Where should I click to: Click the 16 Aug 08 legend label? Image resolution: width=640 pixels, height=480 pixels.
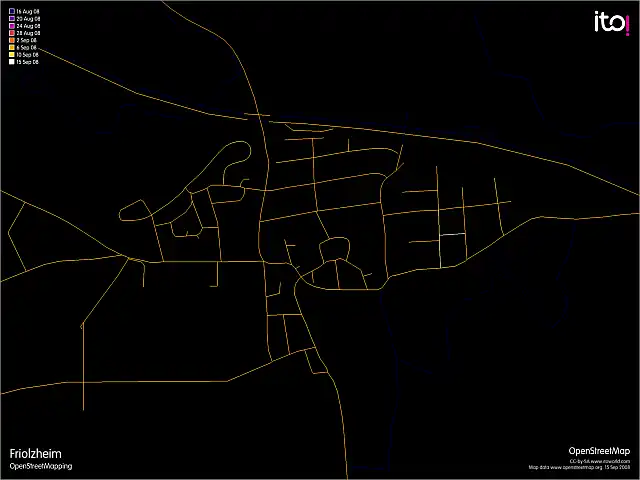click(28, 11)
